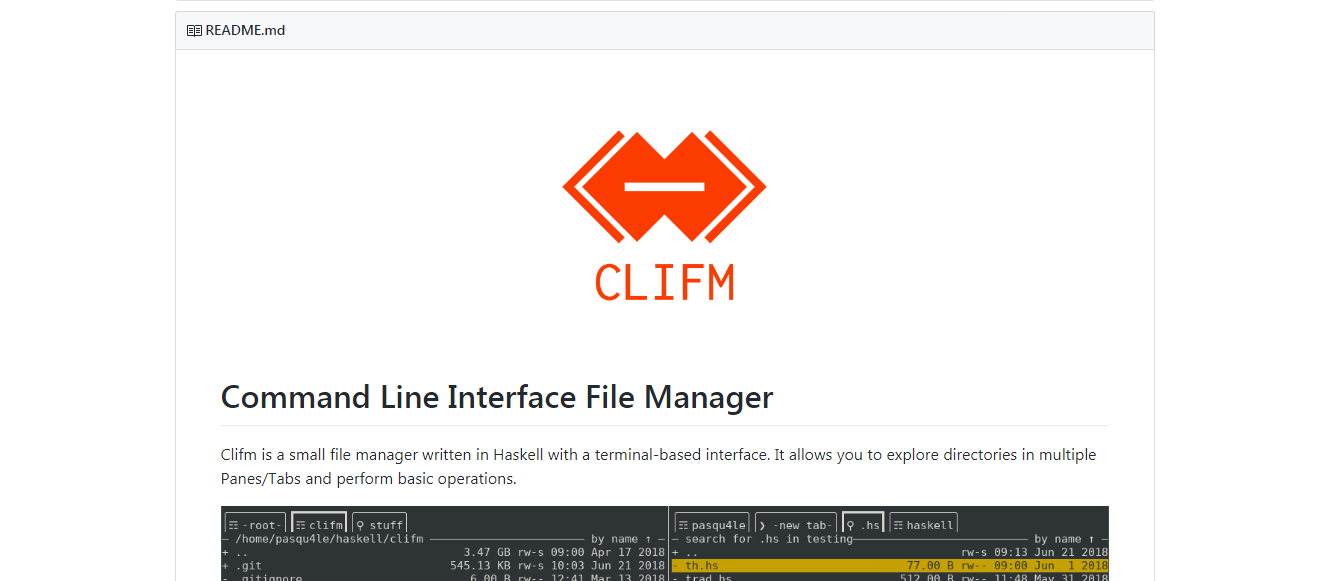1337x581 pixels.
Task: Open the haskell tab in the right pane
Action: pyautogui.click(x=923, y=524)
